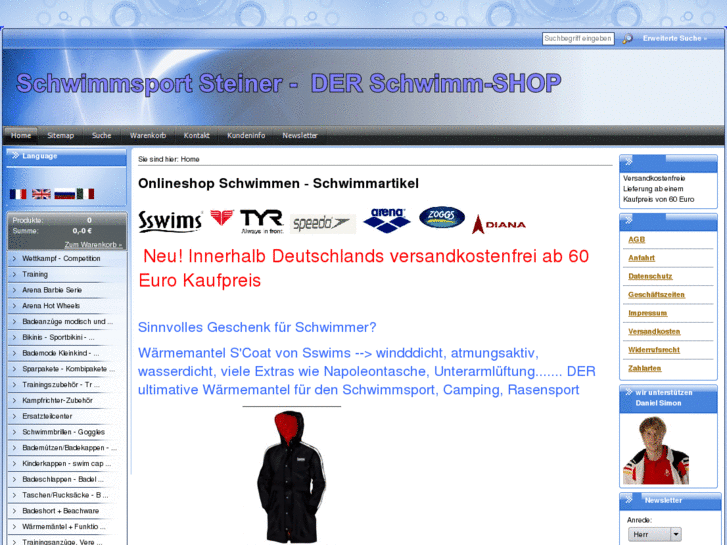Open Trainingszubehör category
Screen dimensions: 727x545
click(67, 385)
